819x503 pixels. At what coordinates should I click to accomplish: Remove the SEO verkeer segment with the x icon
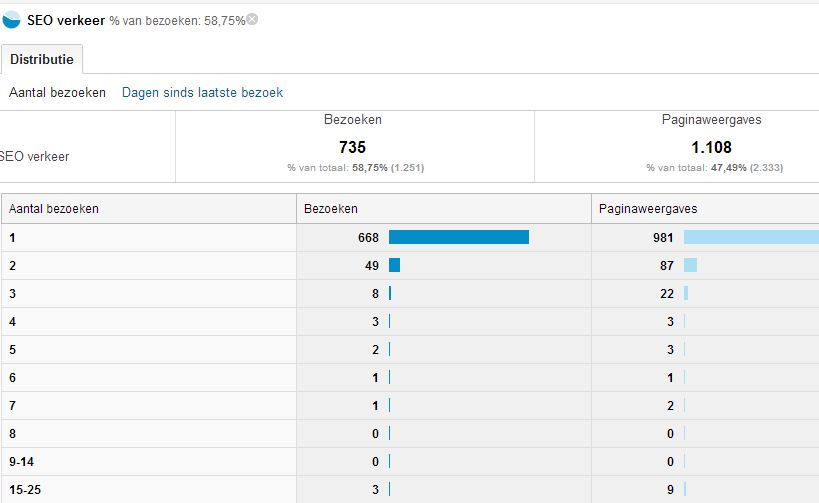coord(252,19)
